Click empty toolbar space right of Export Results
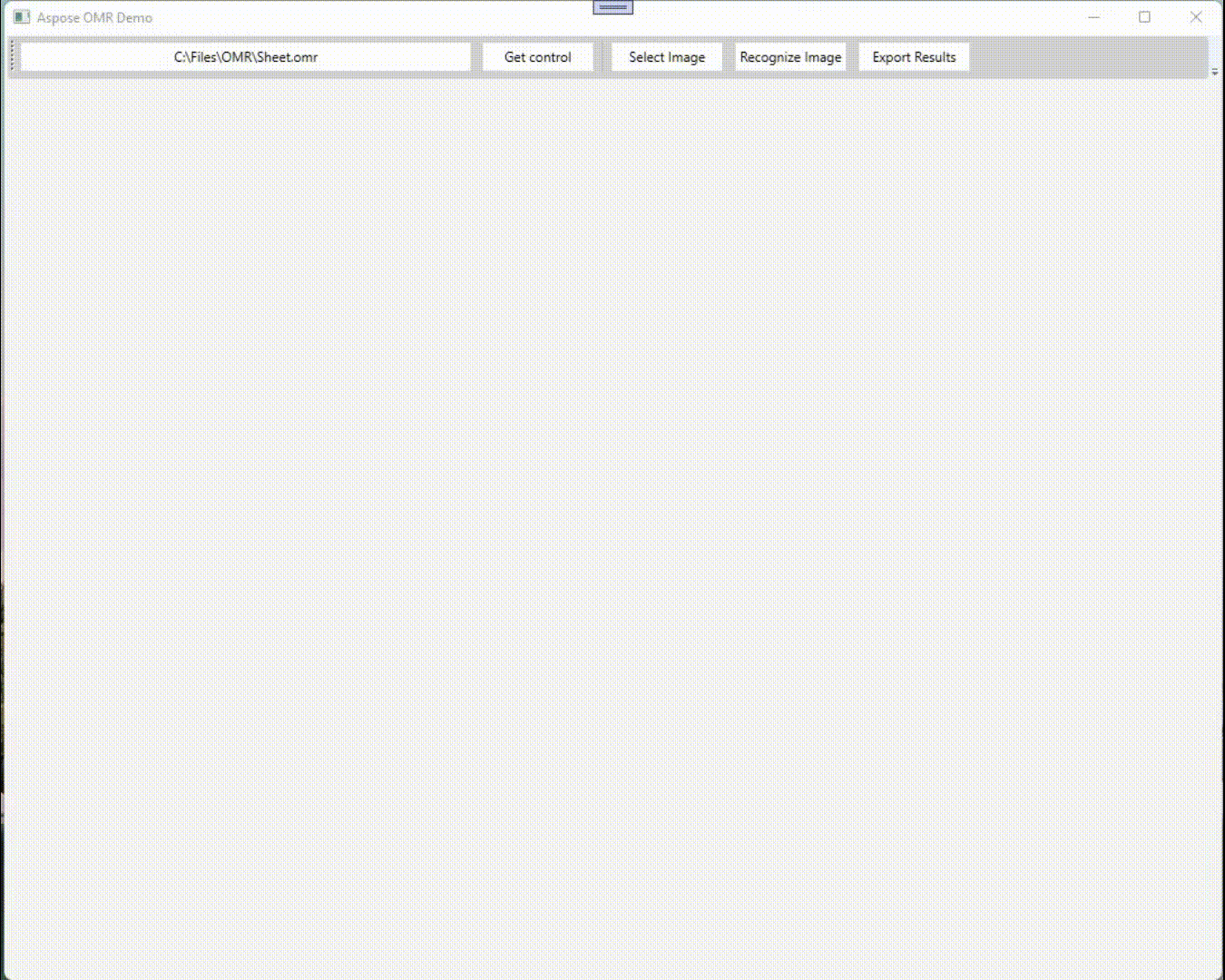Screen dimensions: 1225x980 click(1089, 57)
